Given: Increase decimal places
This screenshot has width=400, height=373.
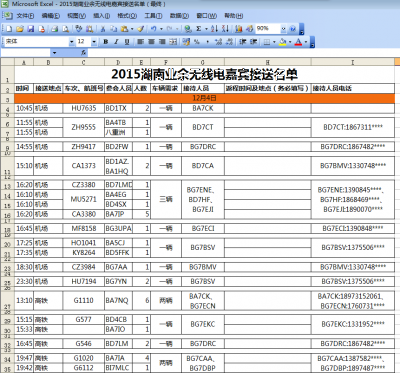Looking at the screenshot, I should (x=218, y=42).
